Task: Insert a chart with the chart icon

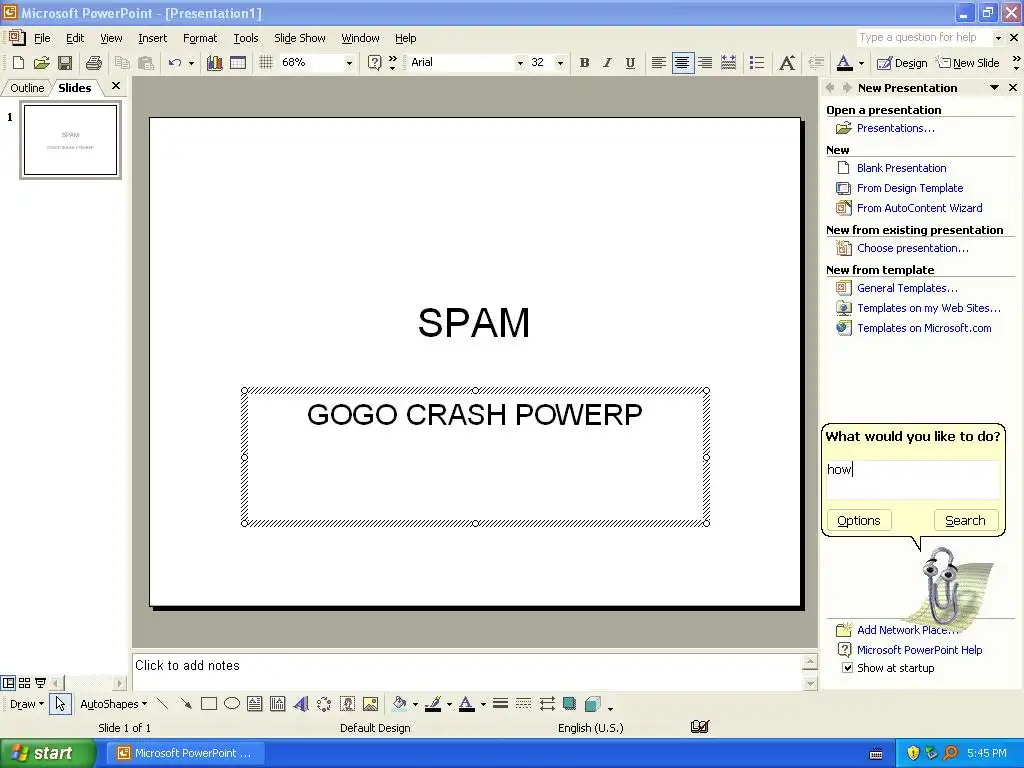Action: (214, 63)
